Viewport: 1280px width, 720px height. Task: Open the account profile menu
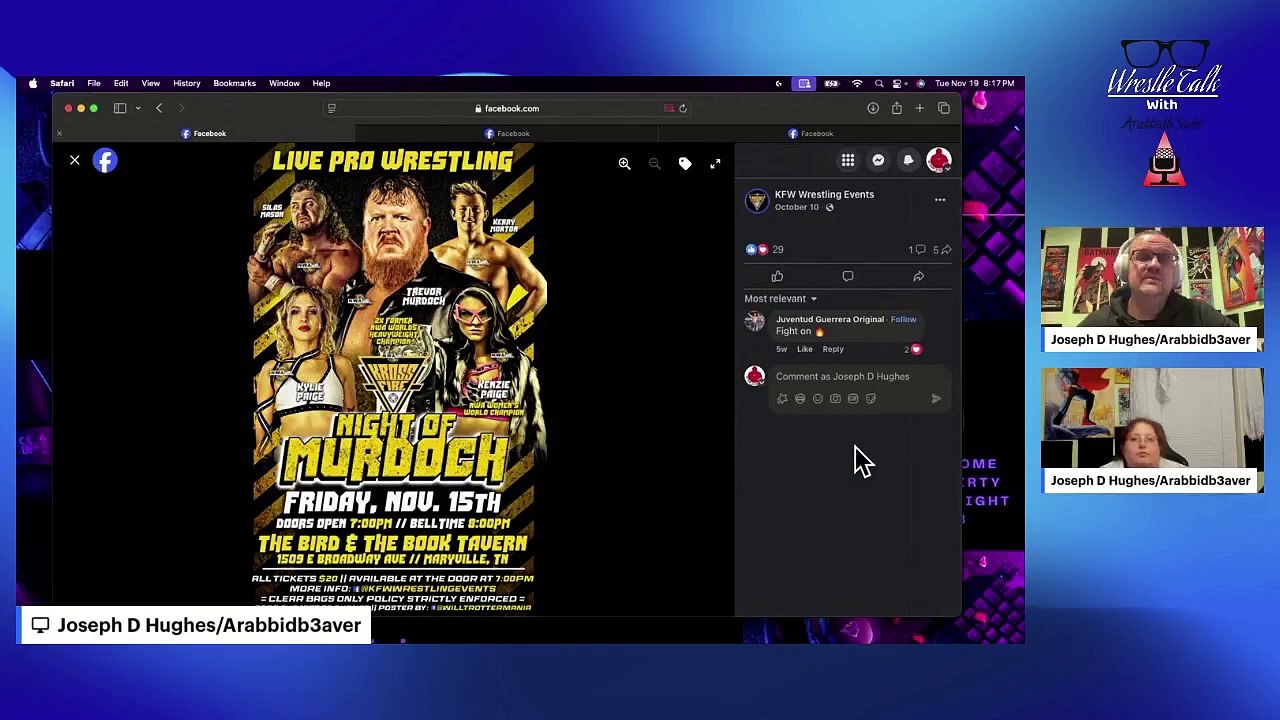(938, 160)
